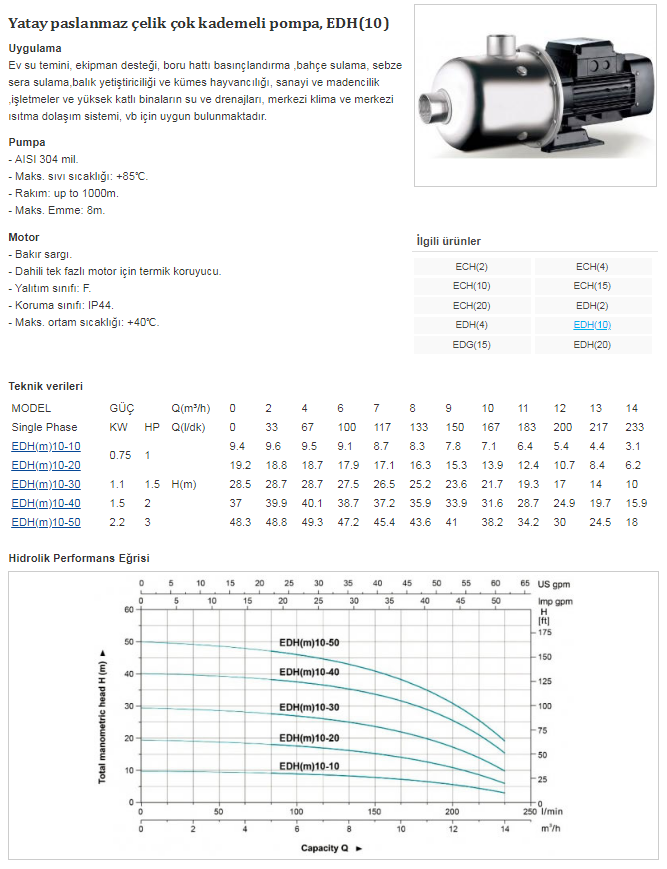This screenshot has height=869, width=667.
Task: Open related product EDH(4)
Action: coord(471,325)
